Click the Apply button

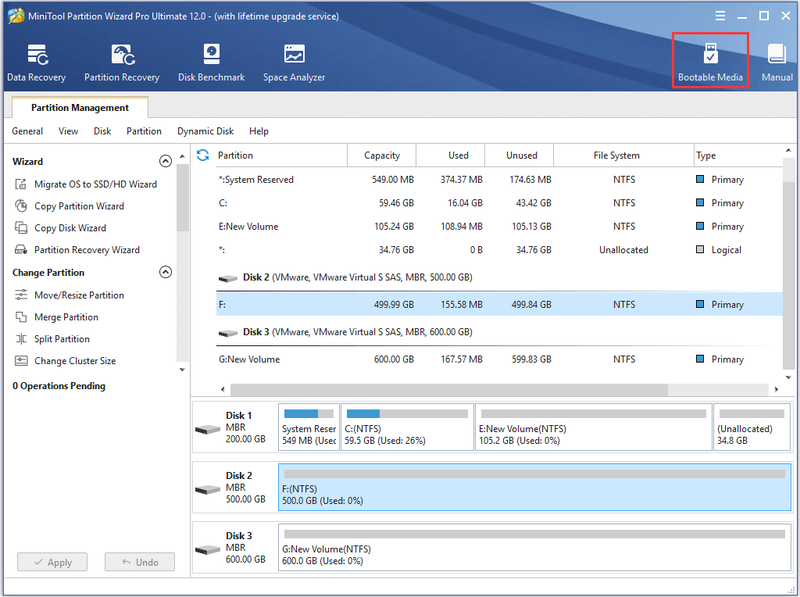tap(53, 562)
